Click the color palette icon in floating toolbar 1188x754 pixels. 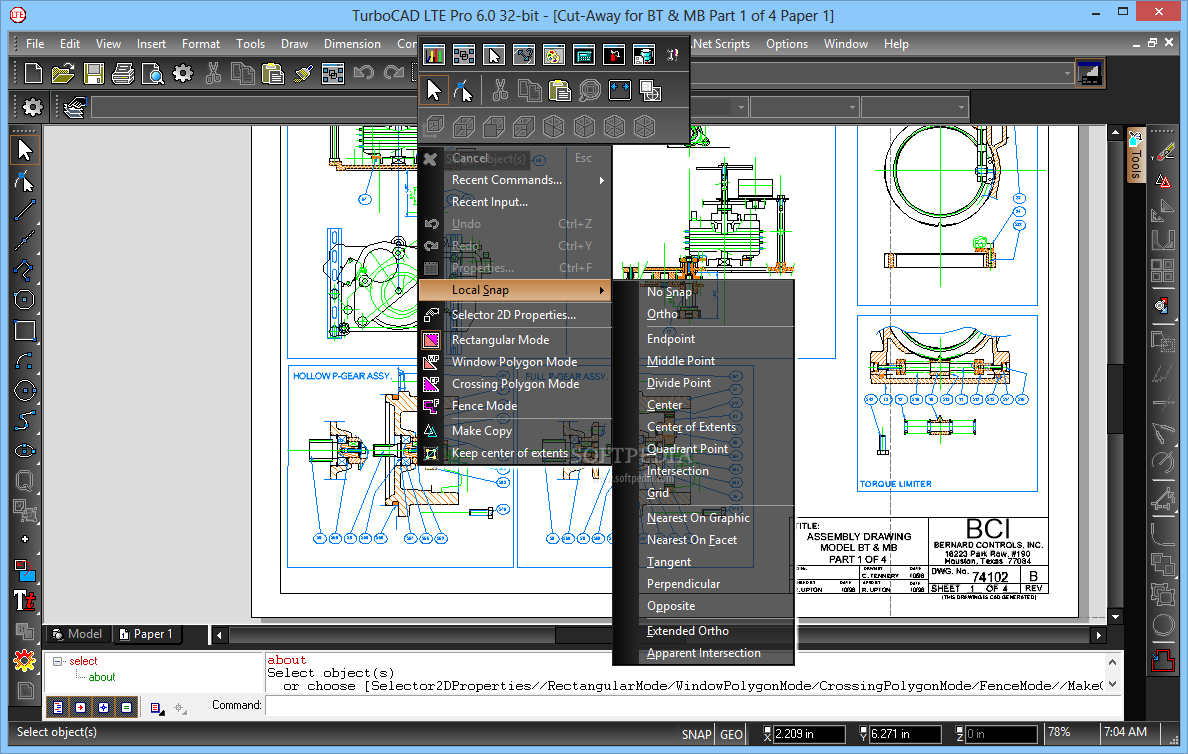point(554,55)
